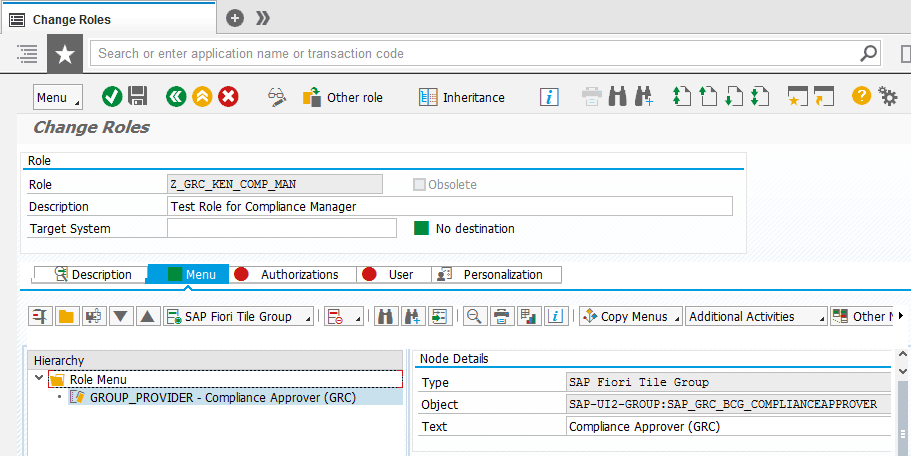Image resolution: width=911 pixels, height=456 pixels.
Task: Click the Inheritance button
Action: coord(462,97)
